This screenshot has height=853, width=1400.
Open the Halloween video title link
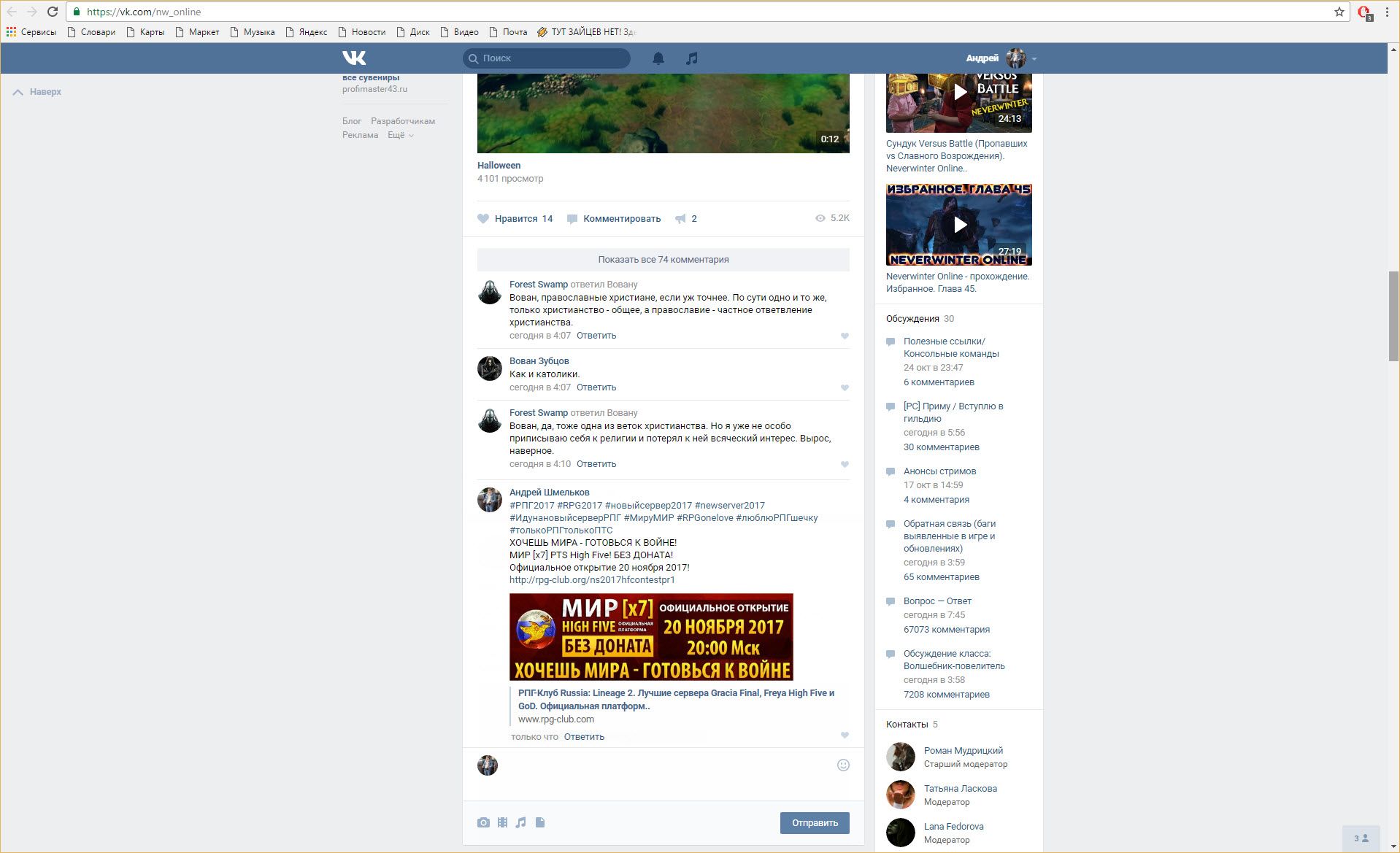499,166
